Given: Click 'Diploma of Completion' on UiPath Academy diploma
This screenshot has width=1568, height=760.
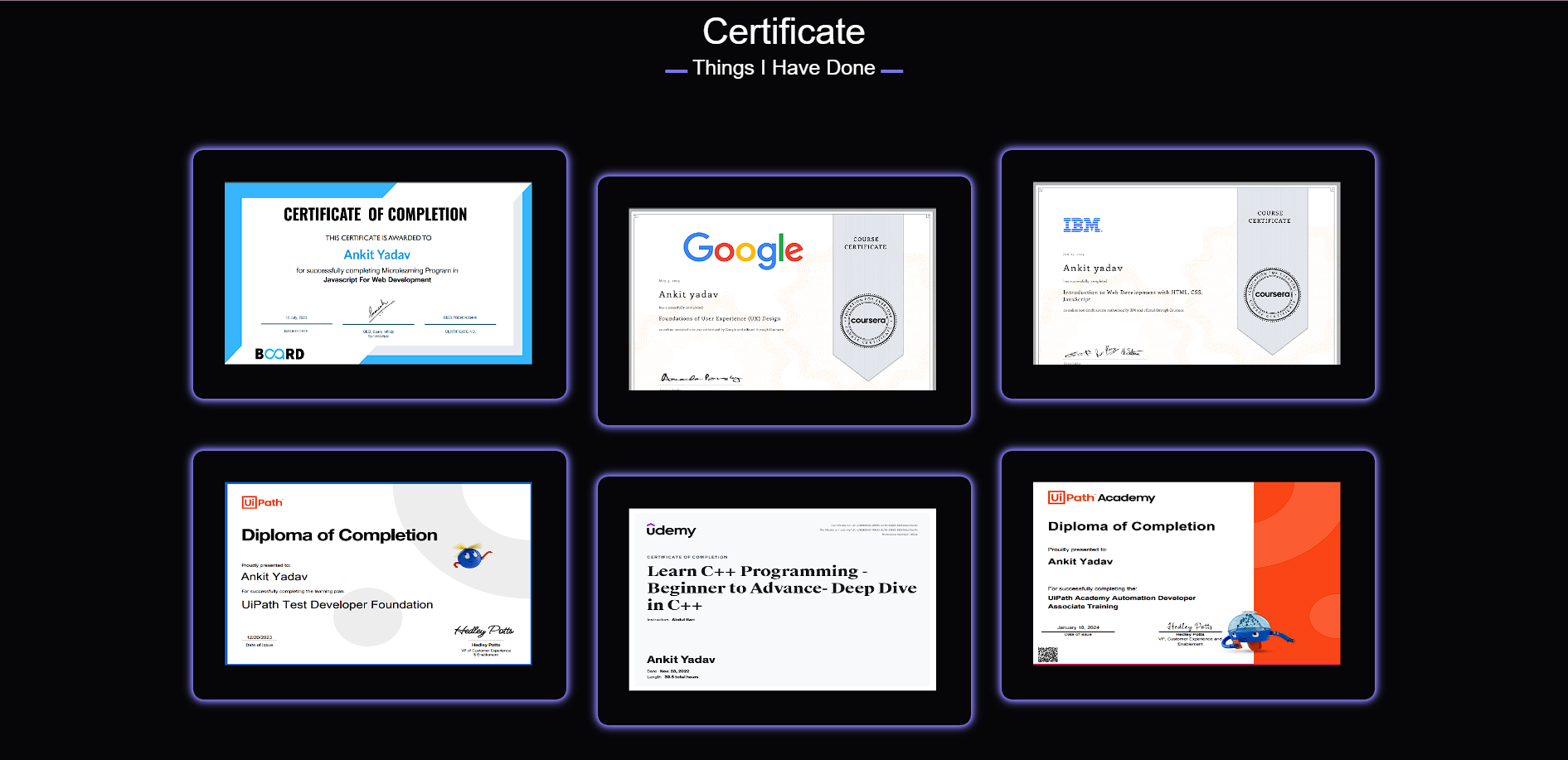Looking at the screenshot, I should coord(1131,526).
